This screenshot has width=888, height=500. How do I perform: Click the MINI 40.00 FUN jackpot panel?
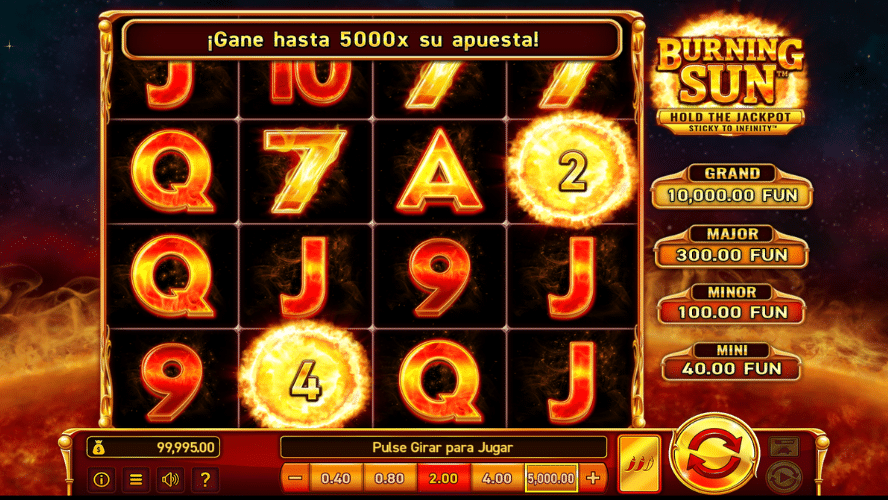[731, 361]
